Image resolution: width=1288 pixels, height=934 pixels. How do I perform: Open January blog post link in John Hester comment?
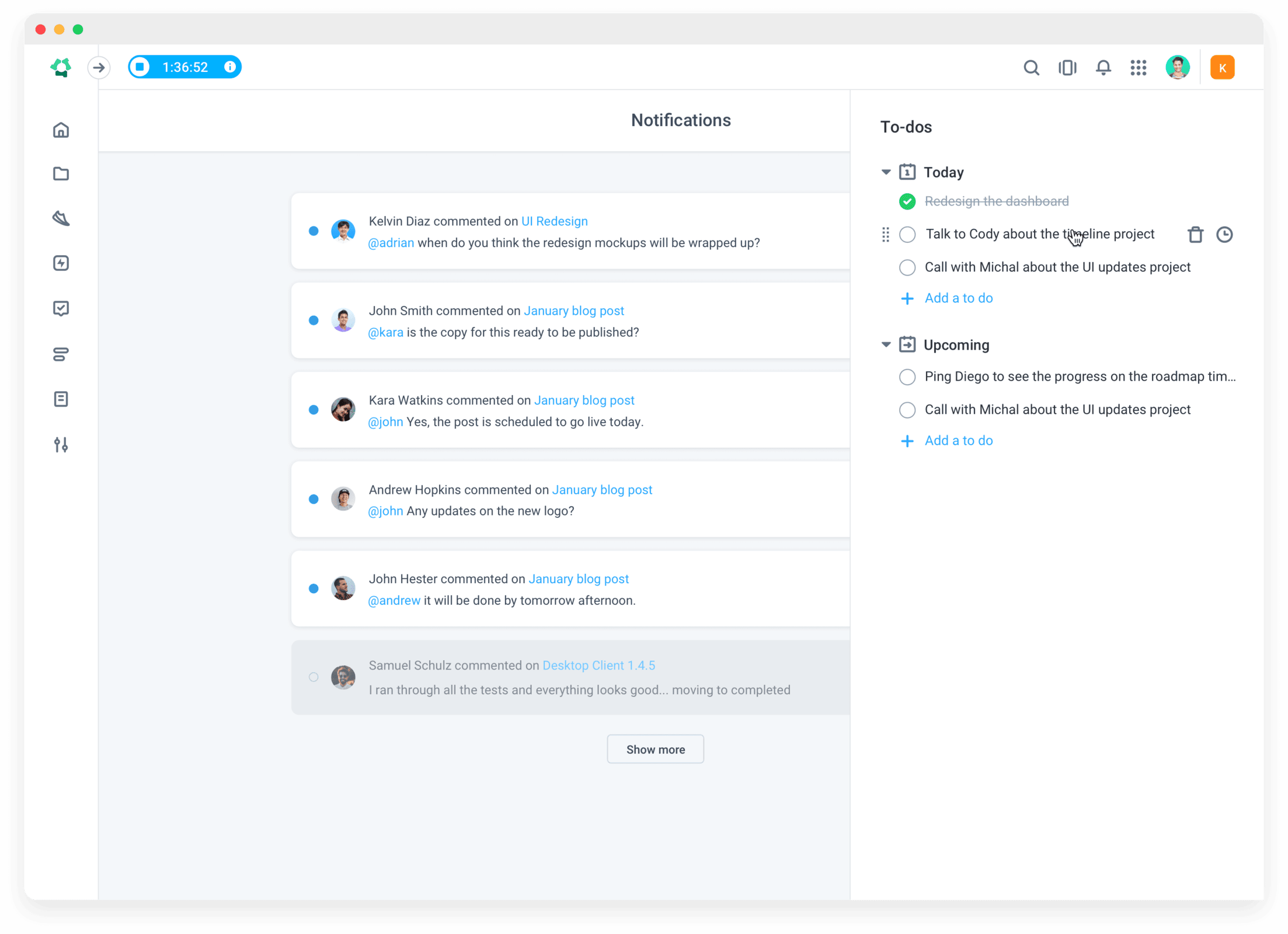(x=578, y=579)
